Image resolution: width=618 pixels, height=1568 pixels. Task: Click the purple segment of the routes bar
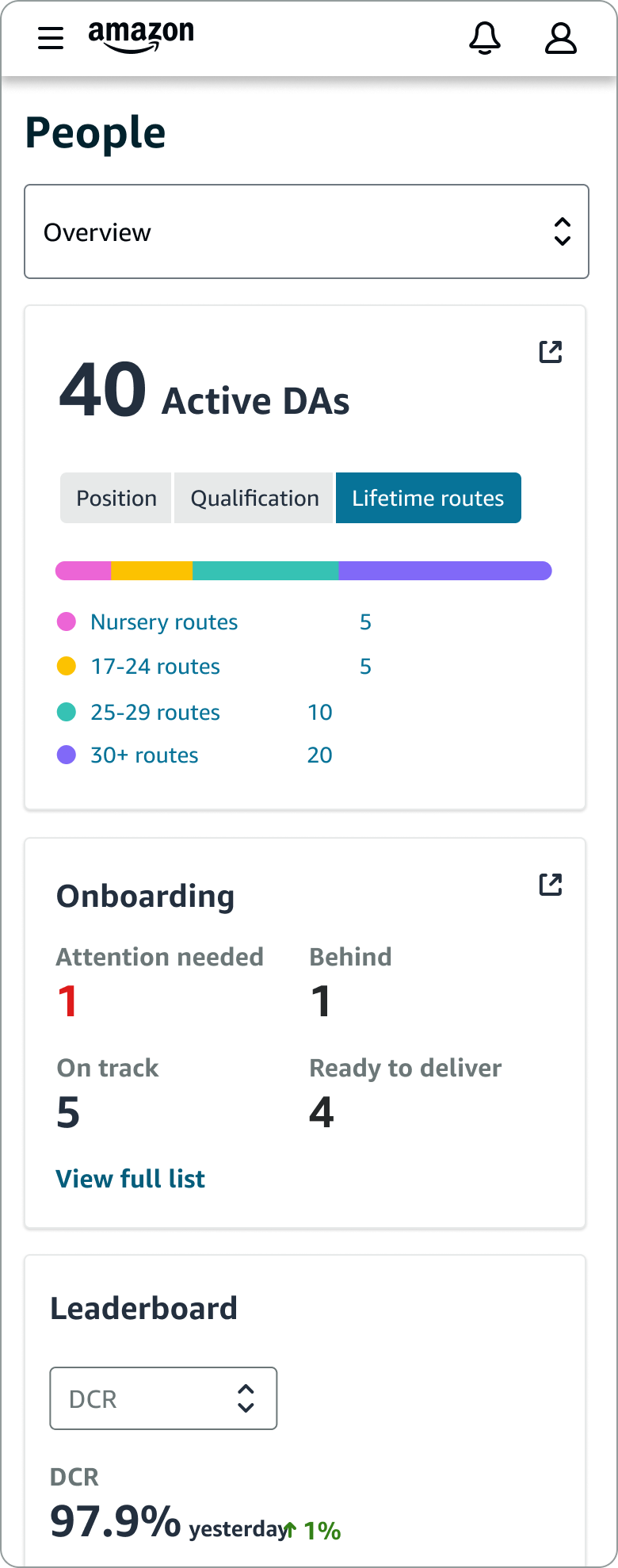pyautogui.click(x=444, y=570)
